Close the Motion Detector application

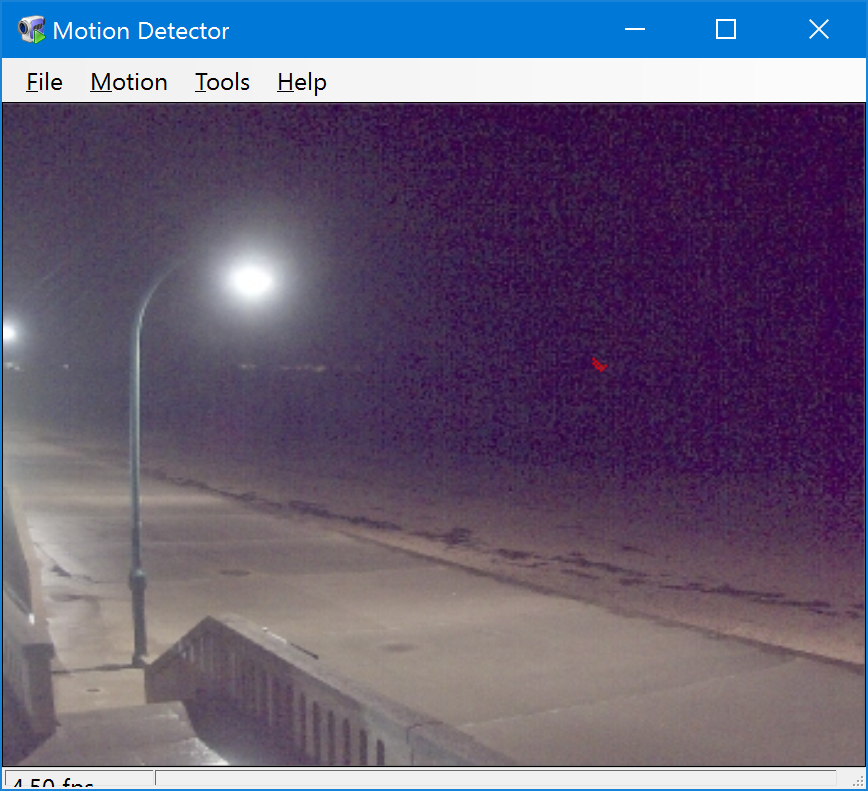(x=818, y=29)
